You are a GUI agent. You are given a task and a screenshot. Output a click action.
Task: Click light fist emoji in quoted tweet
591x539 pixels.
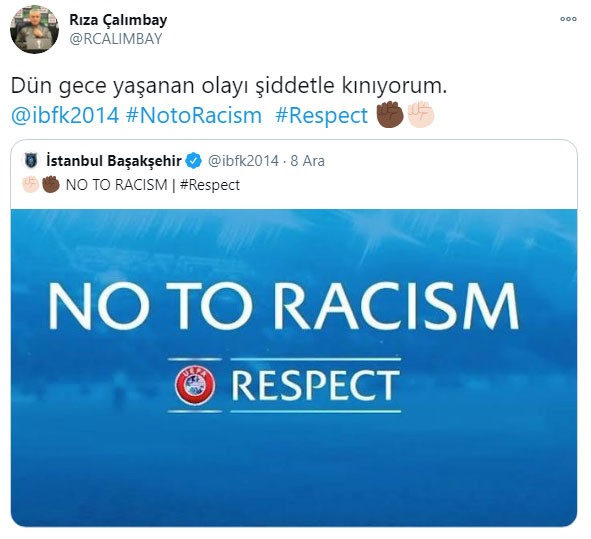[x=30, y=185]
